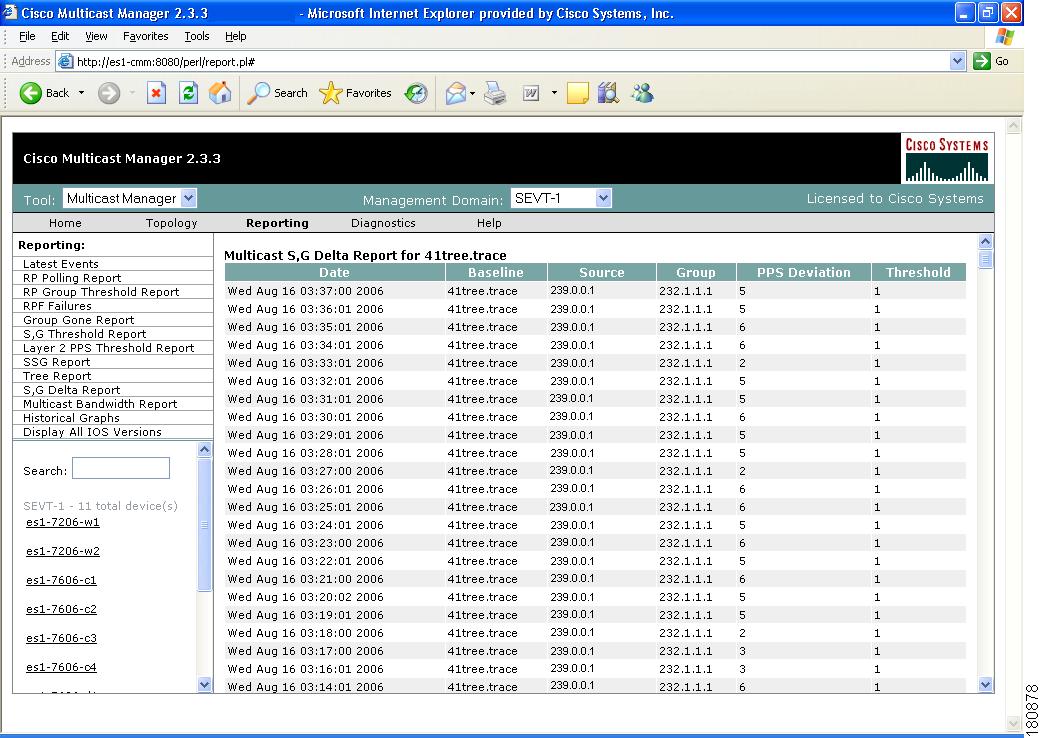Open the Discuss note icon
1043x738 pixels.
point(577,93)
